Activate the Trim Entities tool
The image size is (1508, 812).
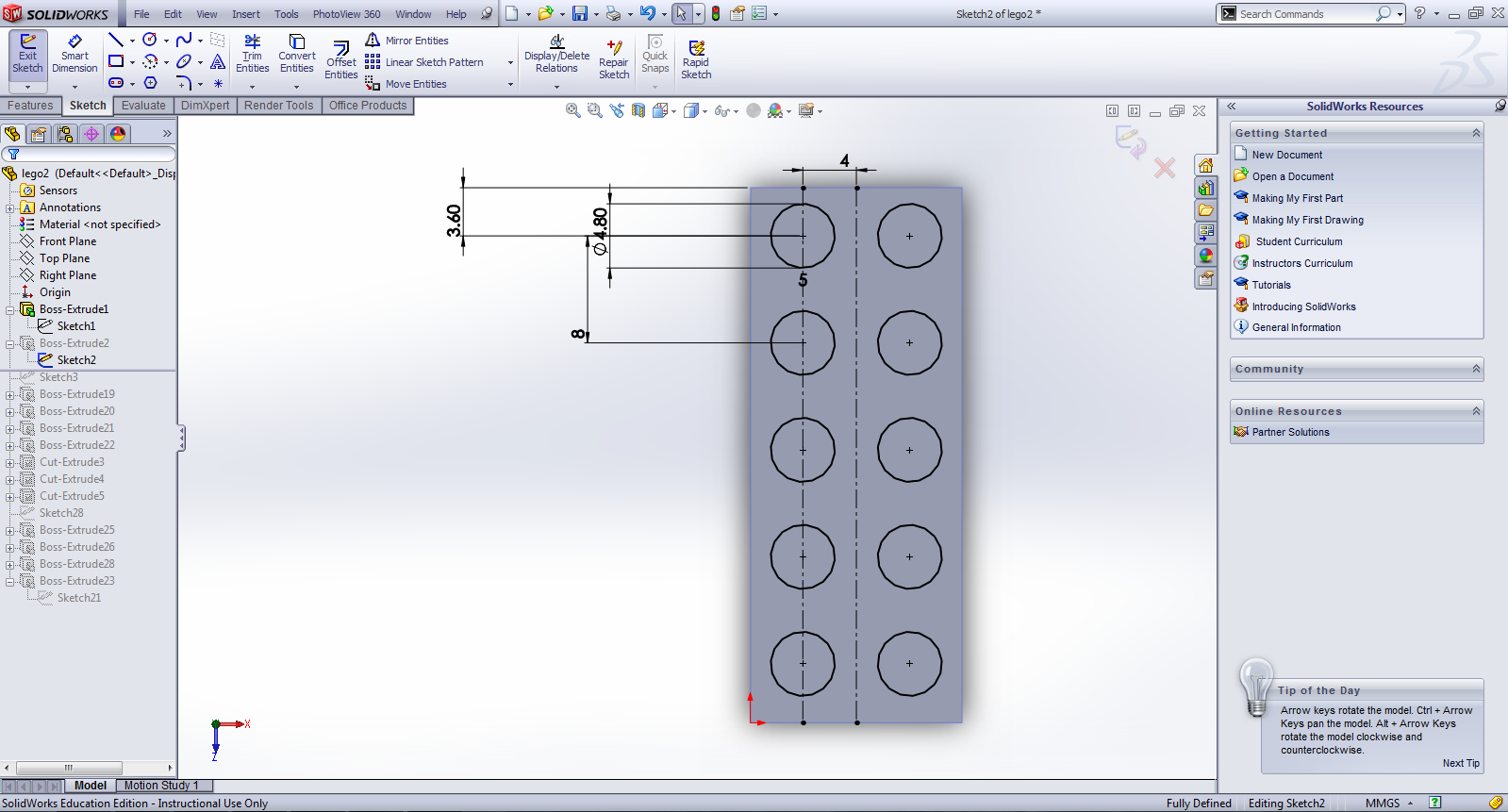[252, 54]
